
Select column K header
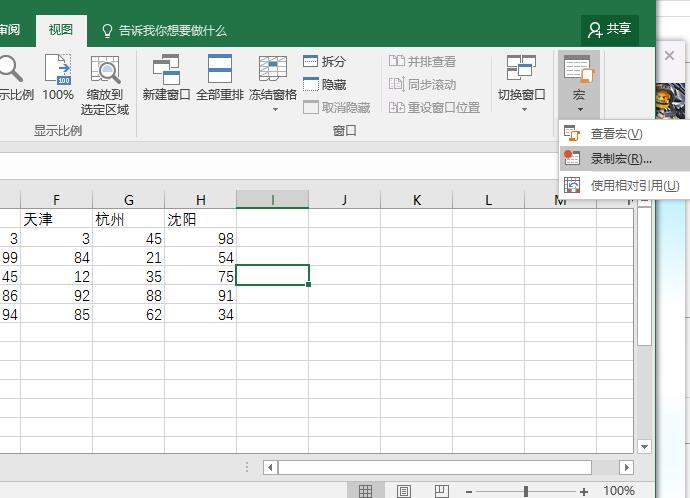417,200
